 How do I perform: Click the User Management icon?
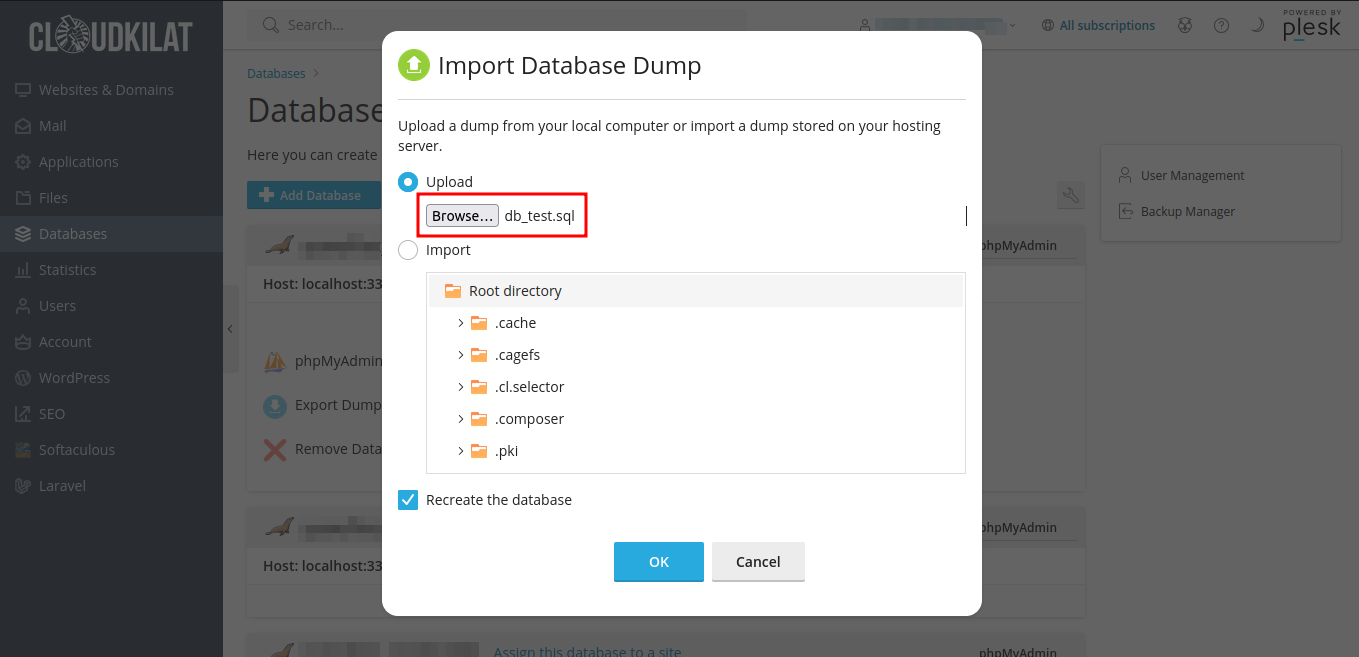pyautogui.click(x=1125, y=176)
